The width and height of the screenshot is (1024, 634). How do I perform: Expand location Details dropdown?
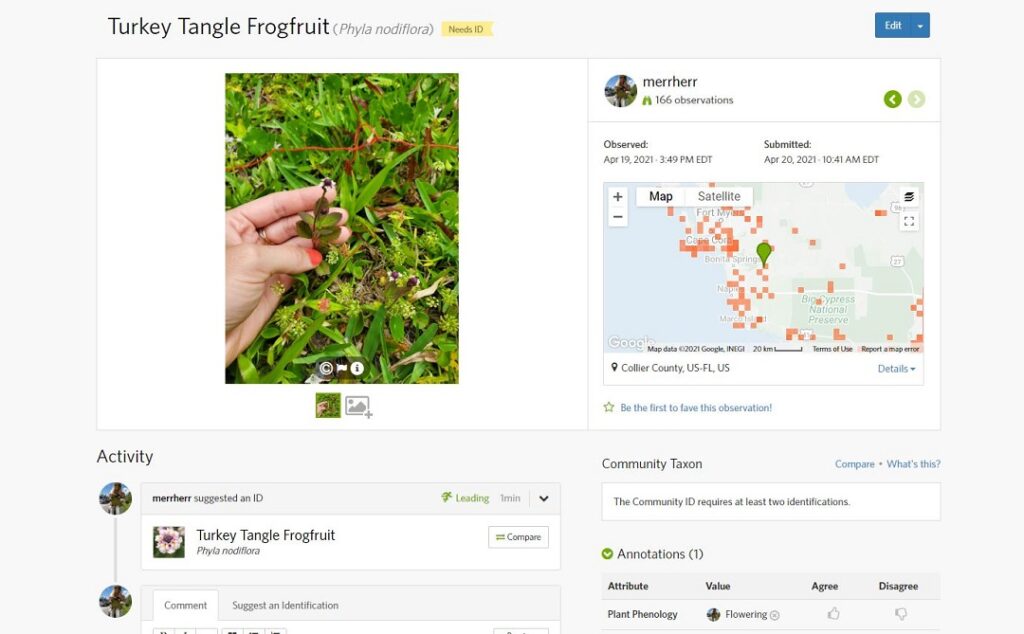point(896,369)
